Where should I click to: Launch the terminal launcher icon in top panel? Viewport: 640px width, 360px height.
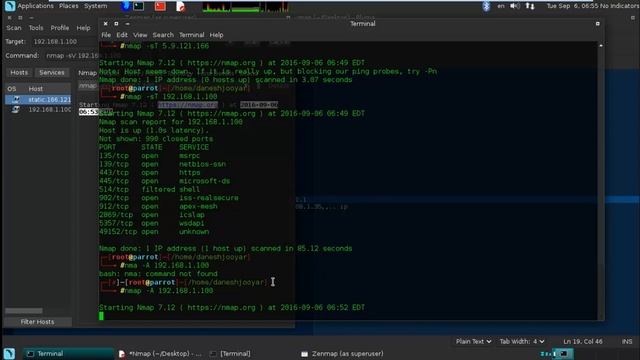coord(139,6)
